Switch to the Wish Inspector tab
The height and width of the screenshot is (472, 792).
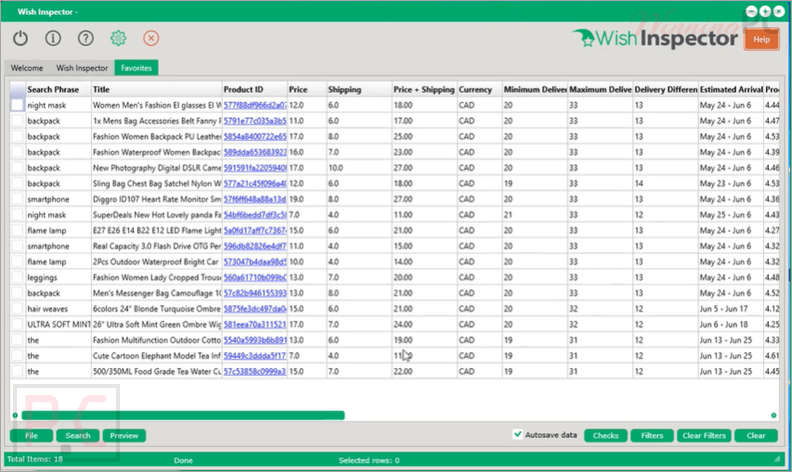pyautogui.click(x=82, y=68)
